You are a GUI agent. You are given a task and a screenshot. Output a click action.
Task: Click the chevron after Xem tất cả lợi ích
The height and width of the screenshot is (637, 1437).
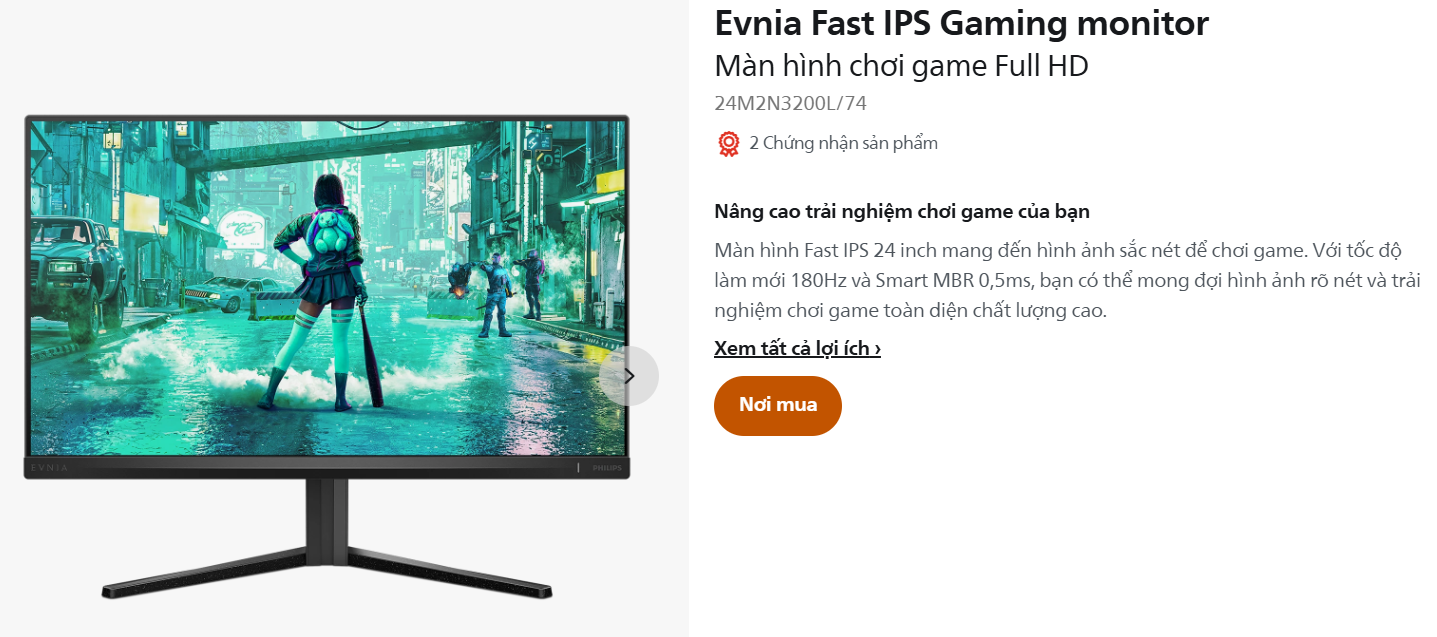[x=877, y=349]
